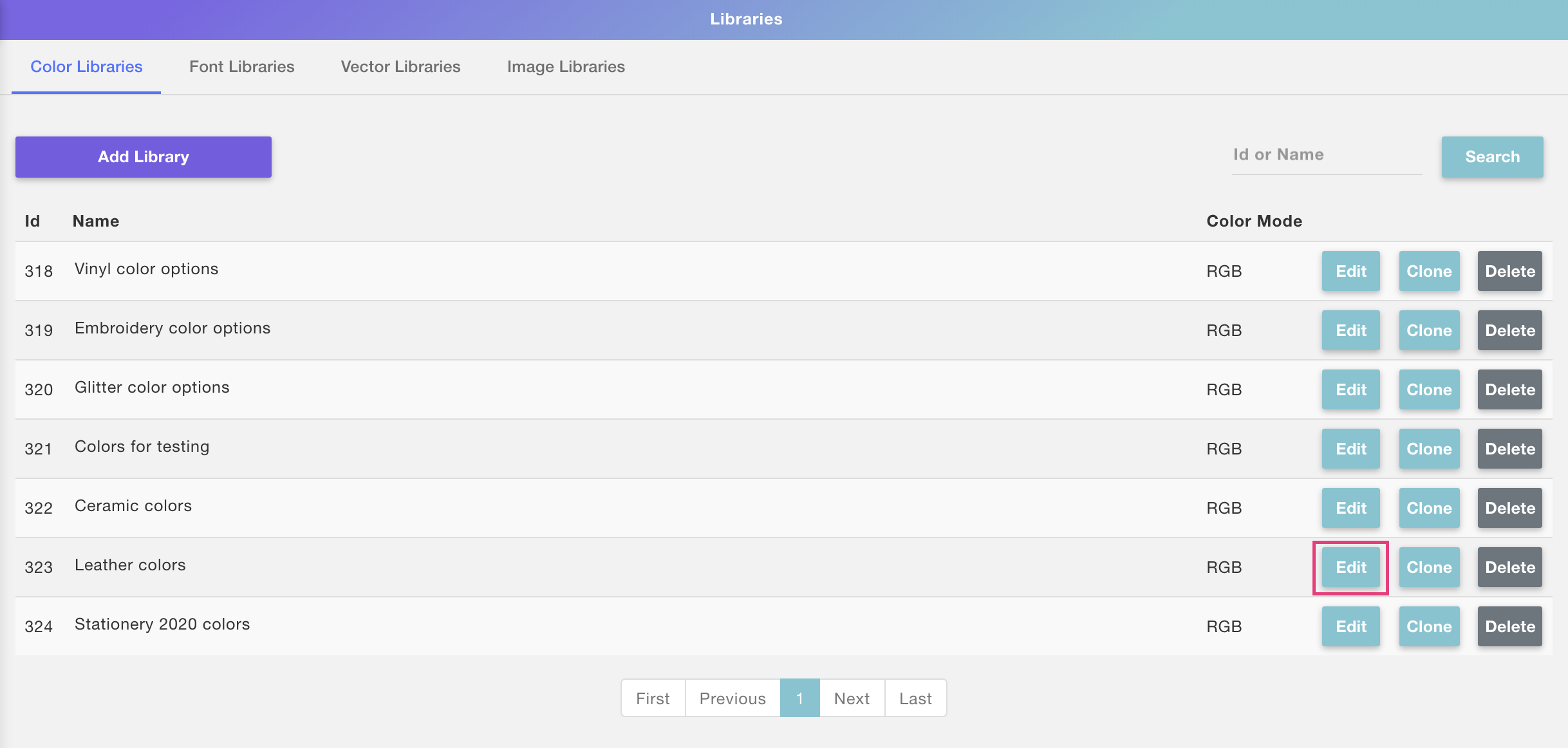Focus the Id or Name search field
The height and width of the screenshot is (748, 1568).
[1326, 155]
